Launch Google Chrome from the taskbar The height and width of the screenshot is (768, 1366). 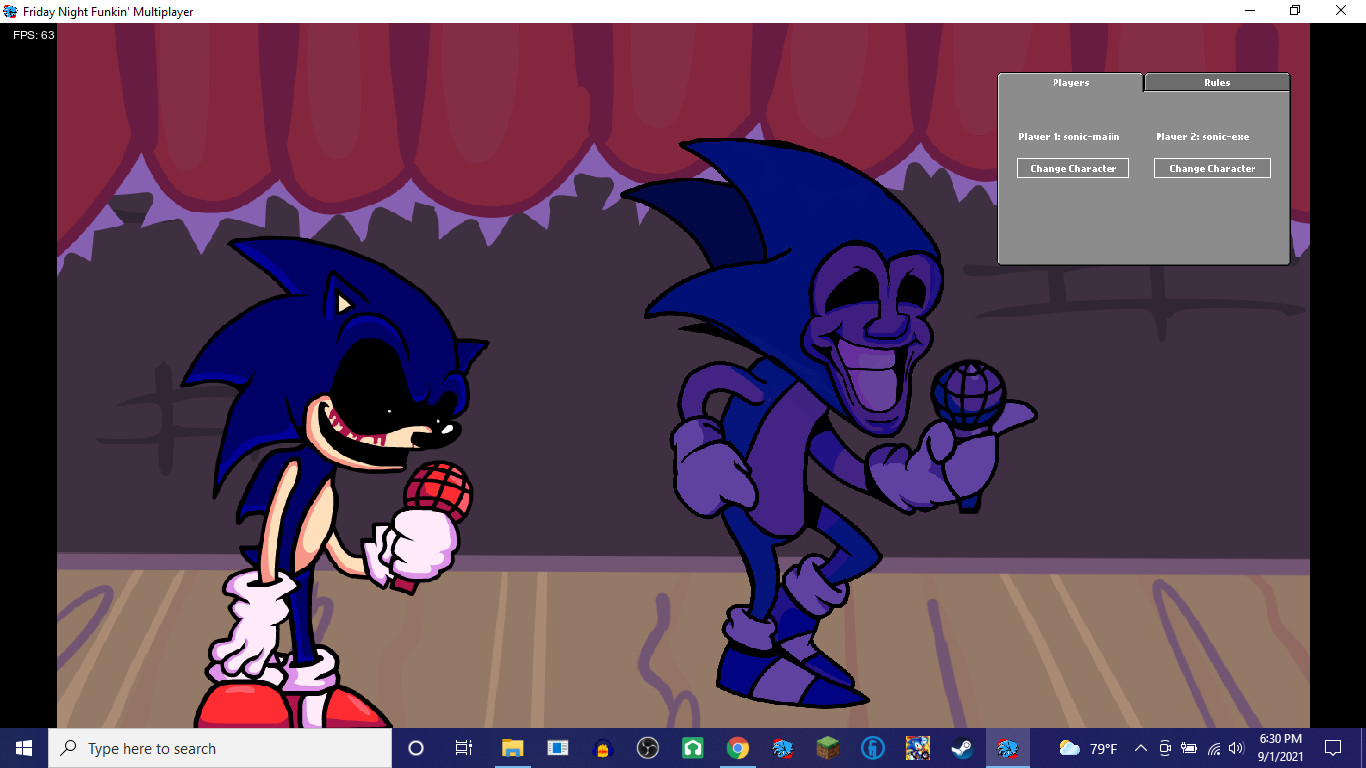click(x=738, y=748)
